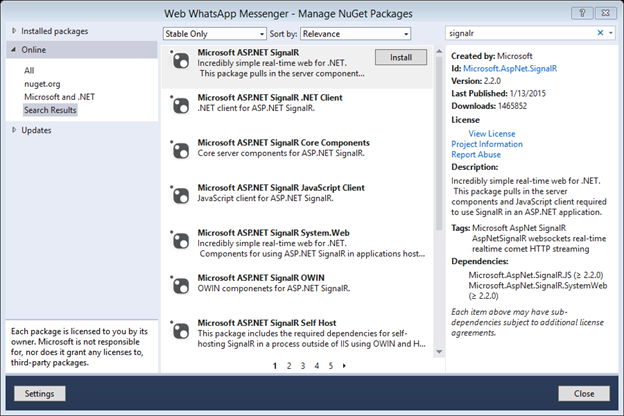Go to results page 3

(303, 365)
